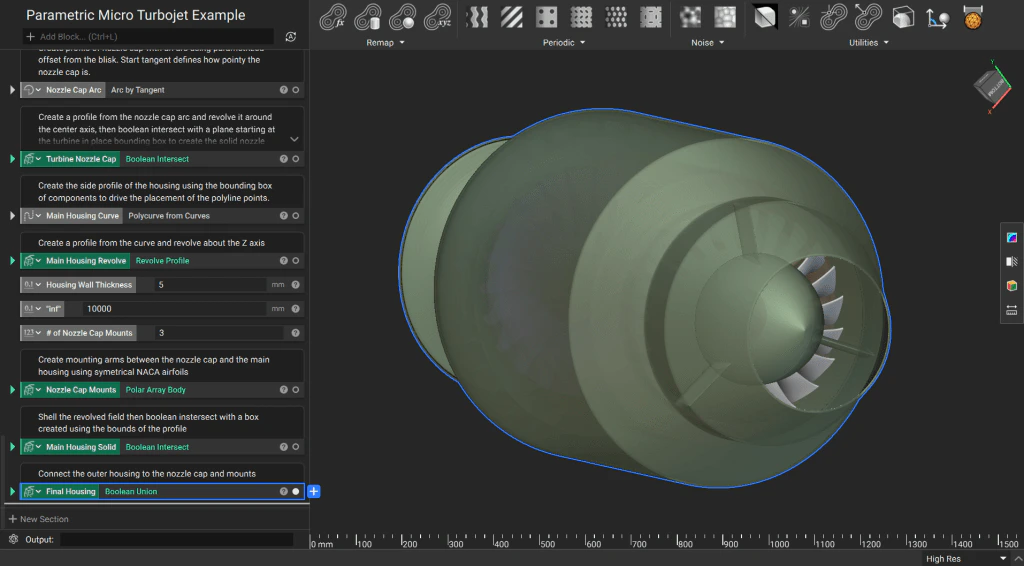Click the view orientation cube in viewport
Viewport: 1024px width, 566px height.
[992, 88]
